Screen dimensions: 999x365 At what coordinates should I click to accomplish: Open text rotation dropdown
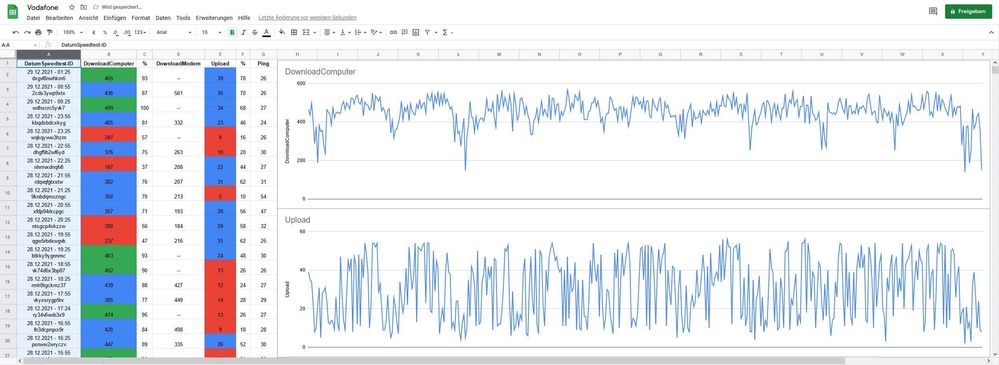tap(377, 32)
